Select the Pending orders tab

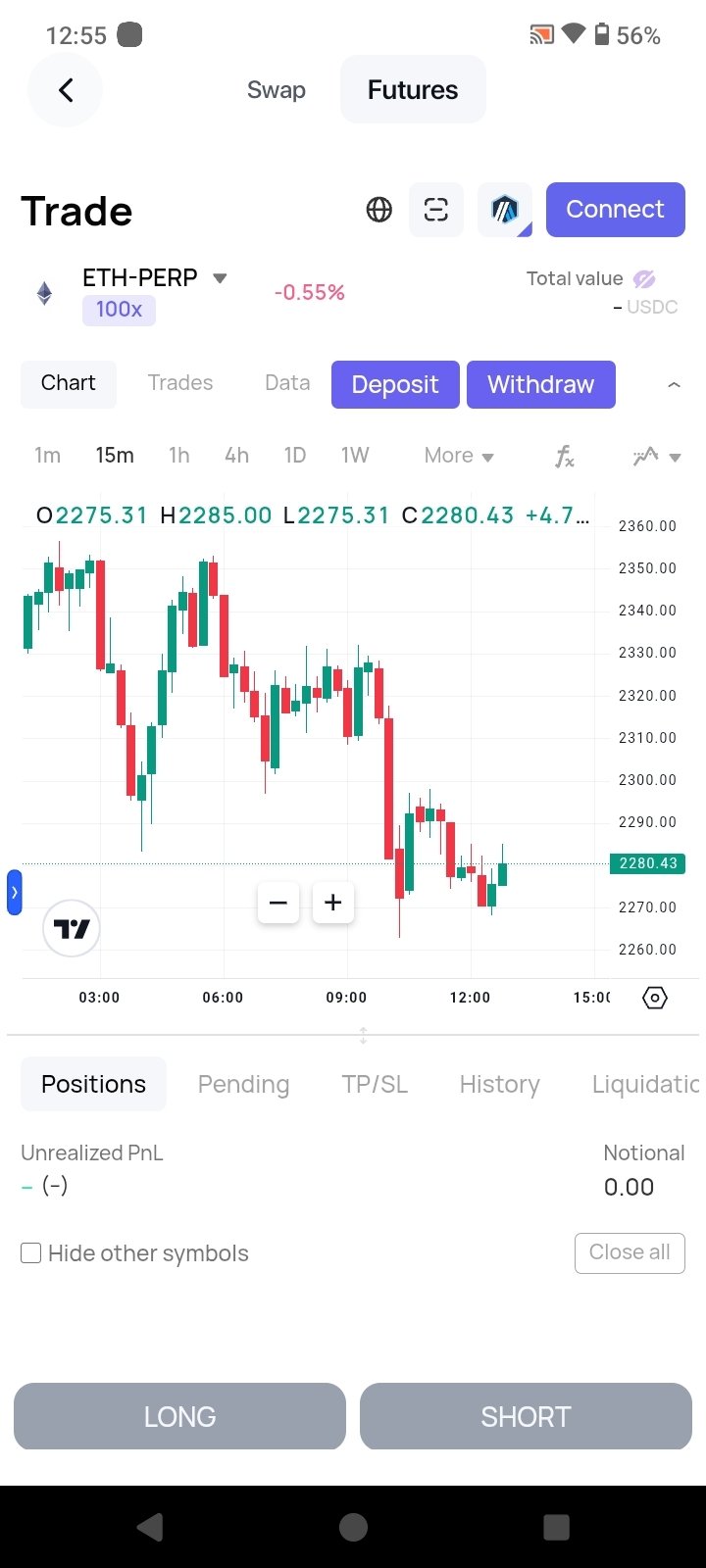[x=243, y=1084]
